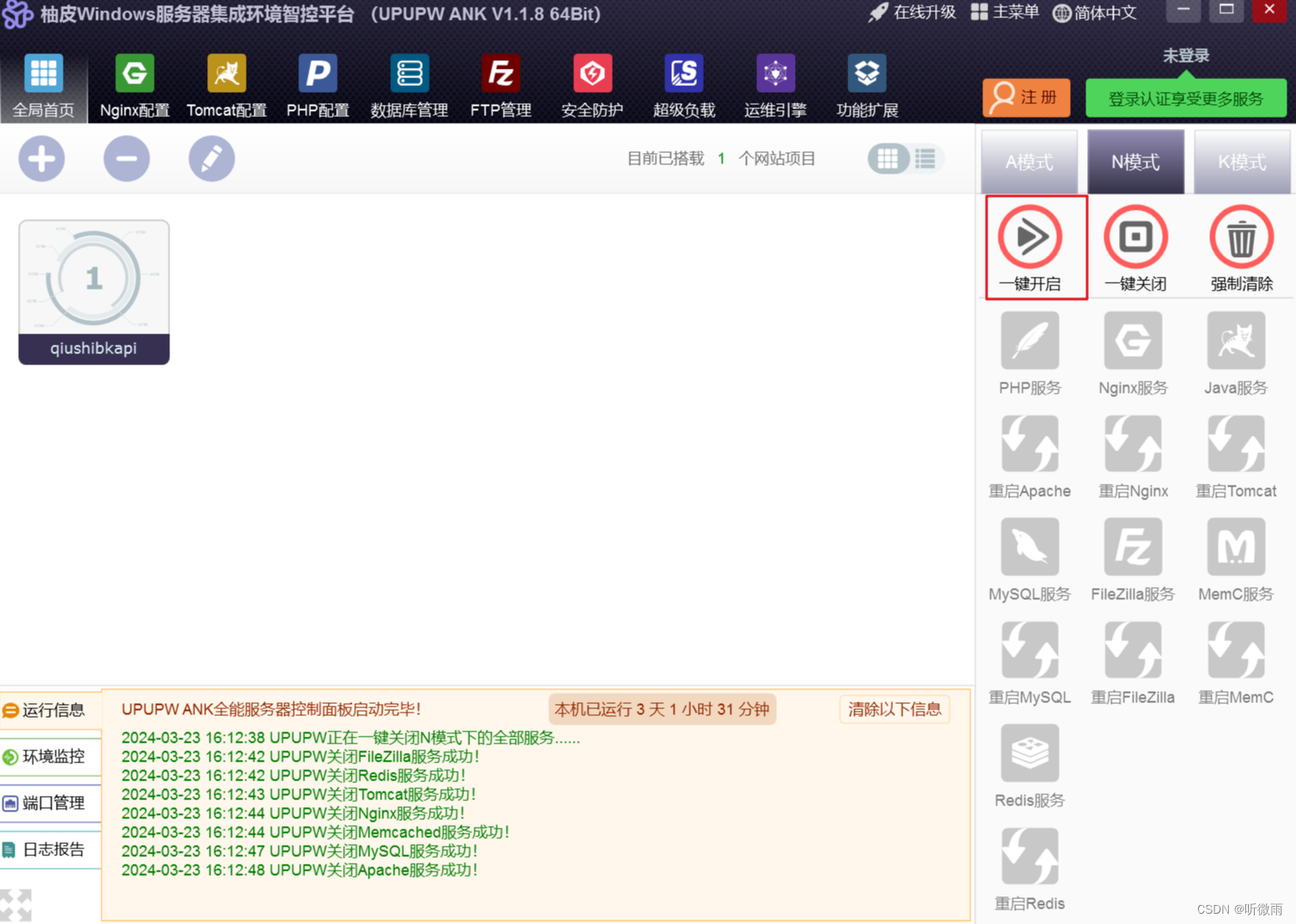
Task: Toggle the MemC服务 service
Action: (1236, 560)
